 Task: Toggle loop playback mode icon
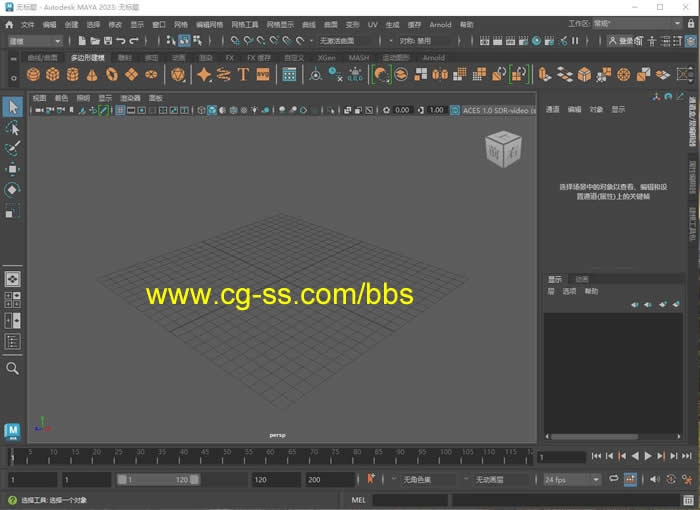point(612,480)
